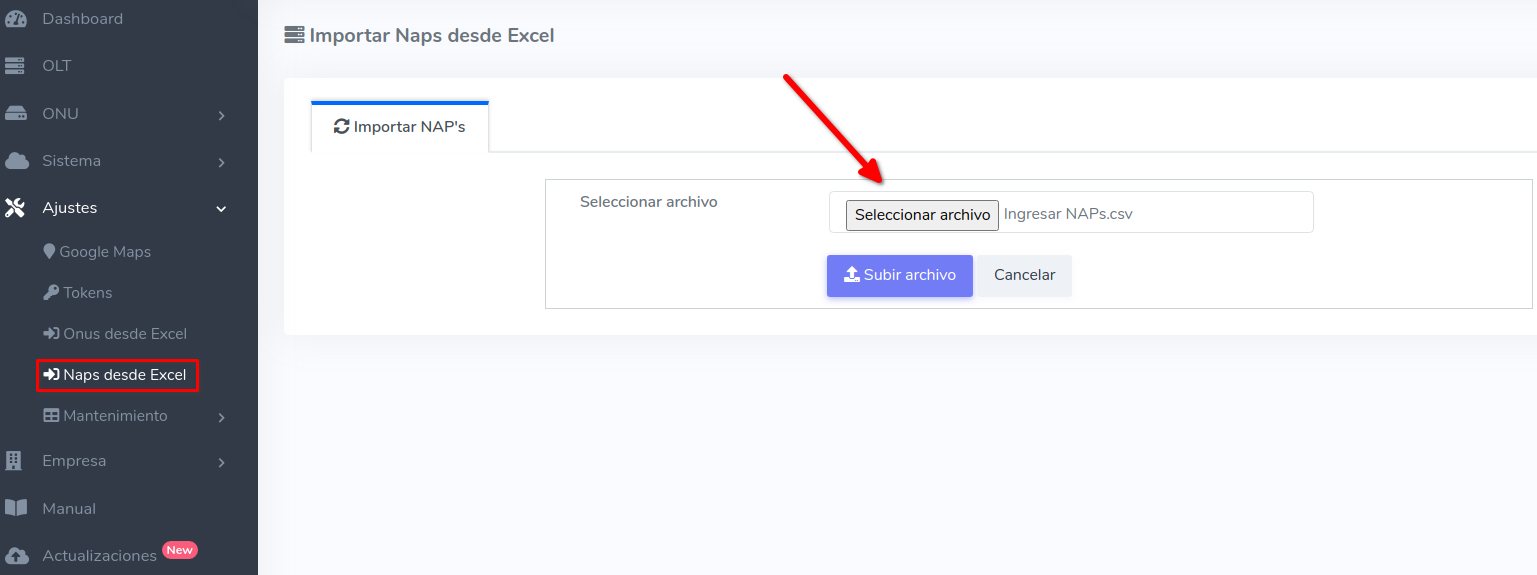Go to Onus desde Excel
The height and width of the screenshot is (575, 1537).
[x=124, y=334]
